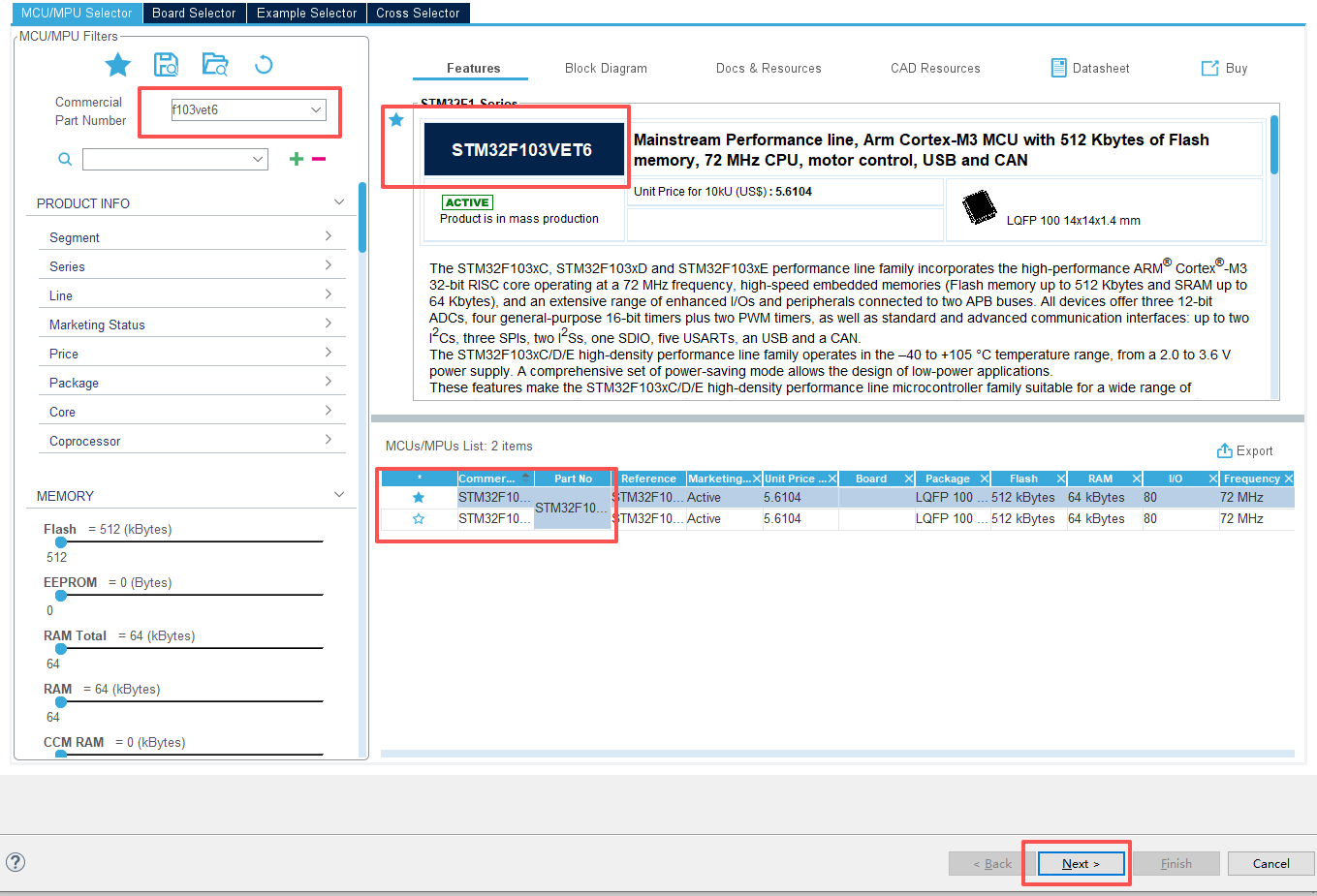This screenshot has height=896, width=1317.
Task: Close the RAM column with its X
Action: click(x=1137, y=479)
